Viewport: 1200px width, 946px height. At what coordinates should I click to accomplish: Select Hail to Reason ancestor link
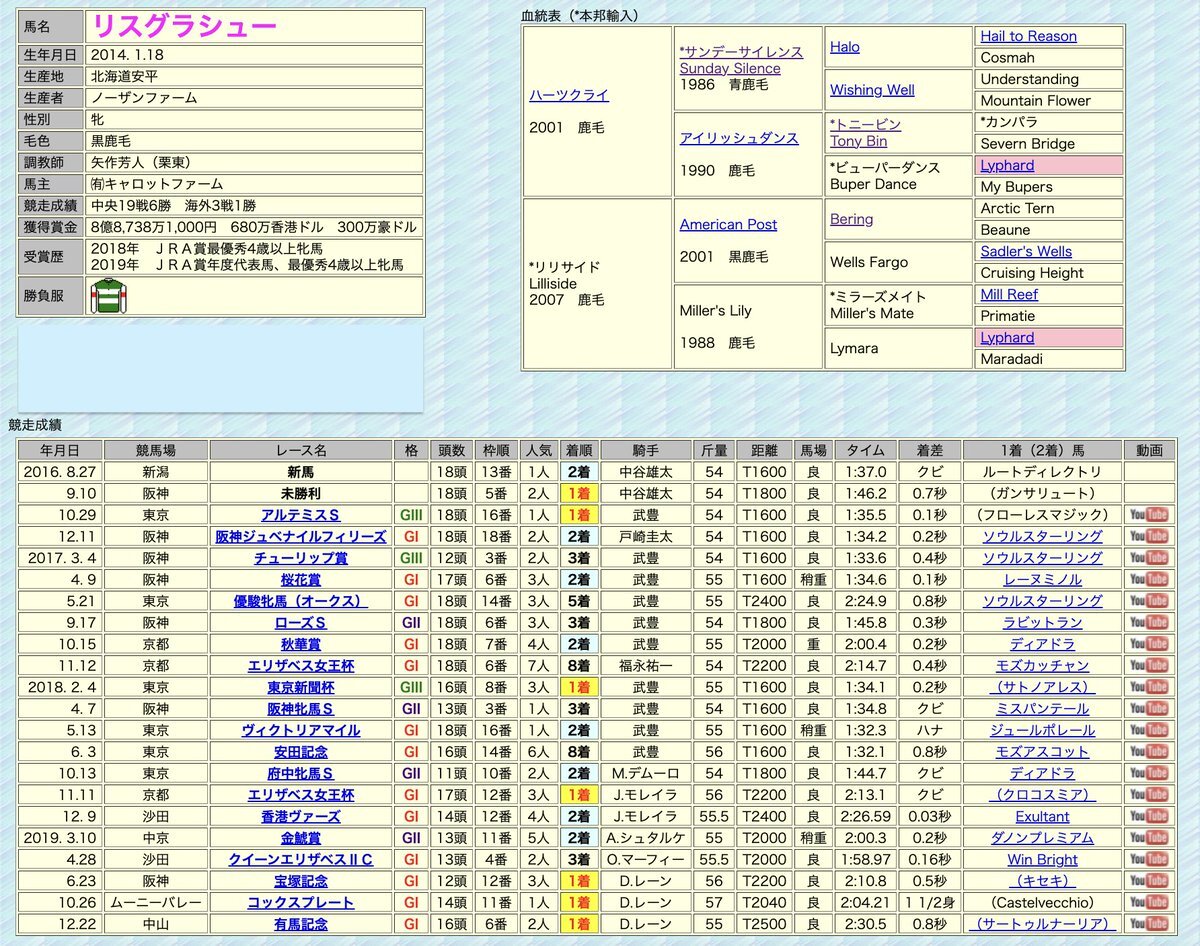click(1028, 36)
